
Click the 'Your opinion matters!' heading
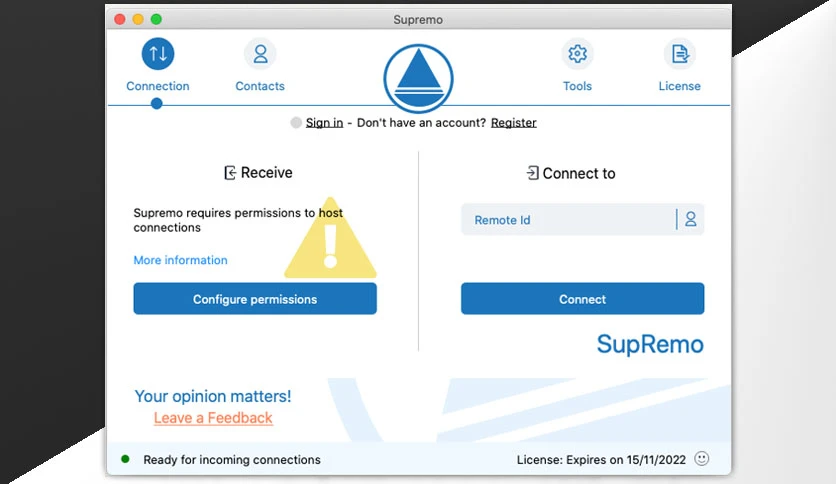pos(213,396)
